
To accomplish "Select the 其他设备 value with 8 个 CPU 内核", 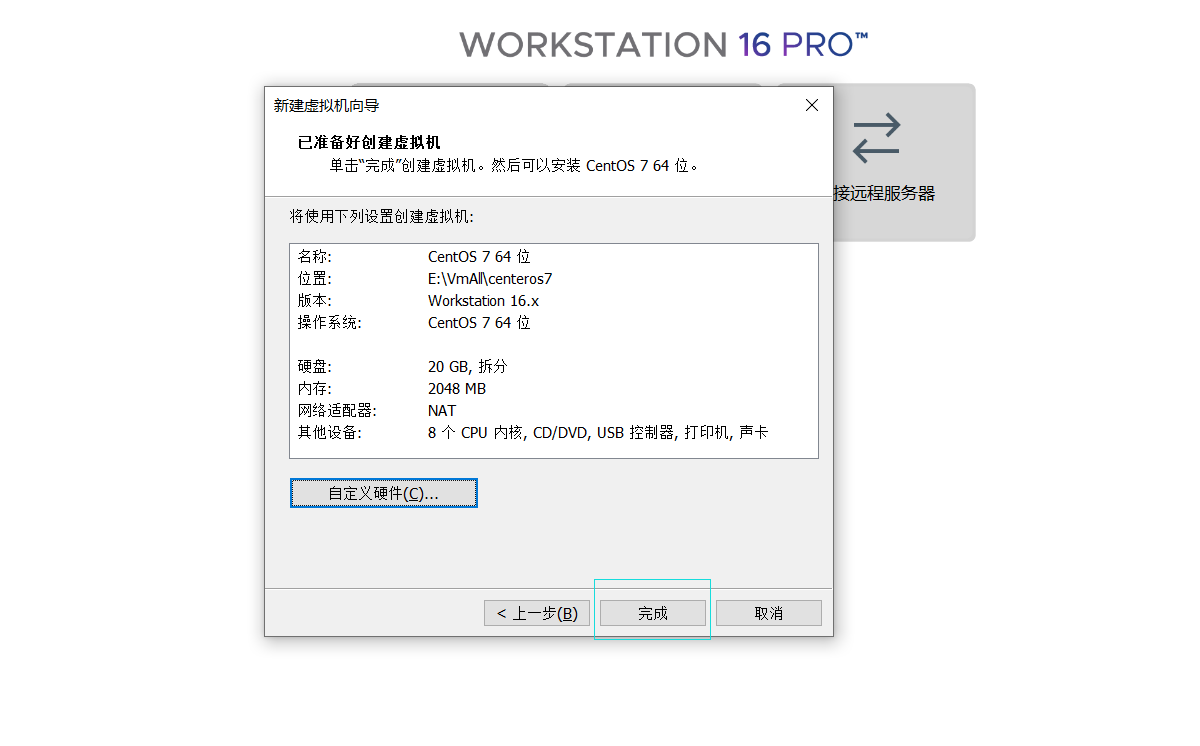I will [x=598, y=433].
